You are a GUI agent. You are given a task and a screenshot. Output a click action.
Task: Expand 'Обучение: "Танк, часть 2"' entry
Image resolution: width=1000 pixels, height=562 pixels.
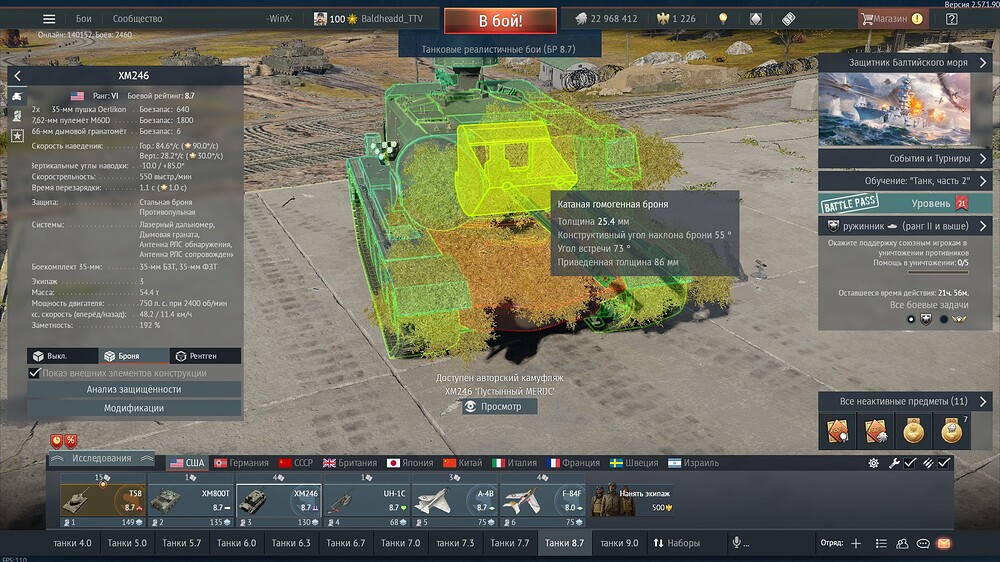click(x=905, y=181)
